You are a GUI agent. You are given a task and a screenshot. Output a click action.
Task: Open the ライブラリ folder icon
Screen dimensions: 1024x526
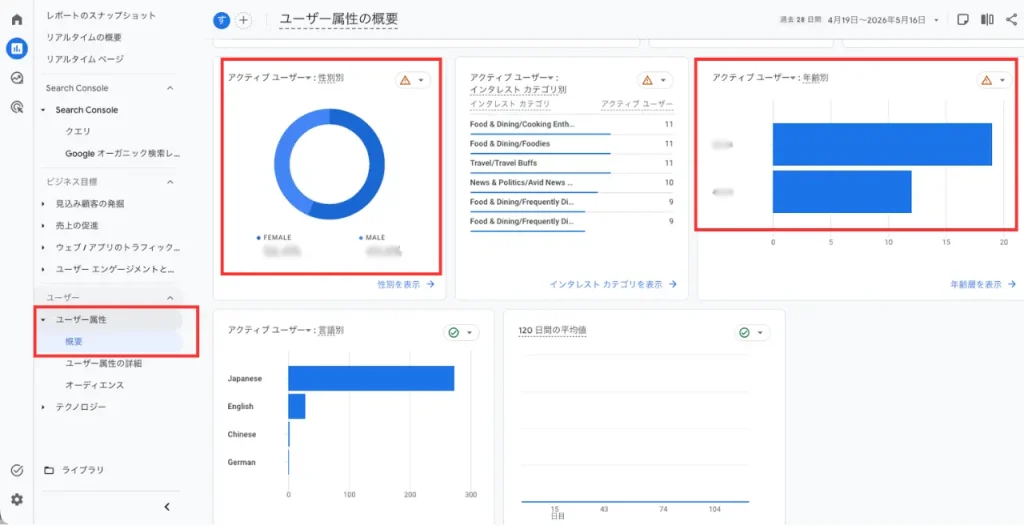pyautogui.click(x=49, y=470)
